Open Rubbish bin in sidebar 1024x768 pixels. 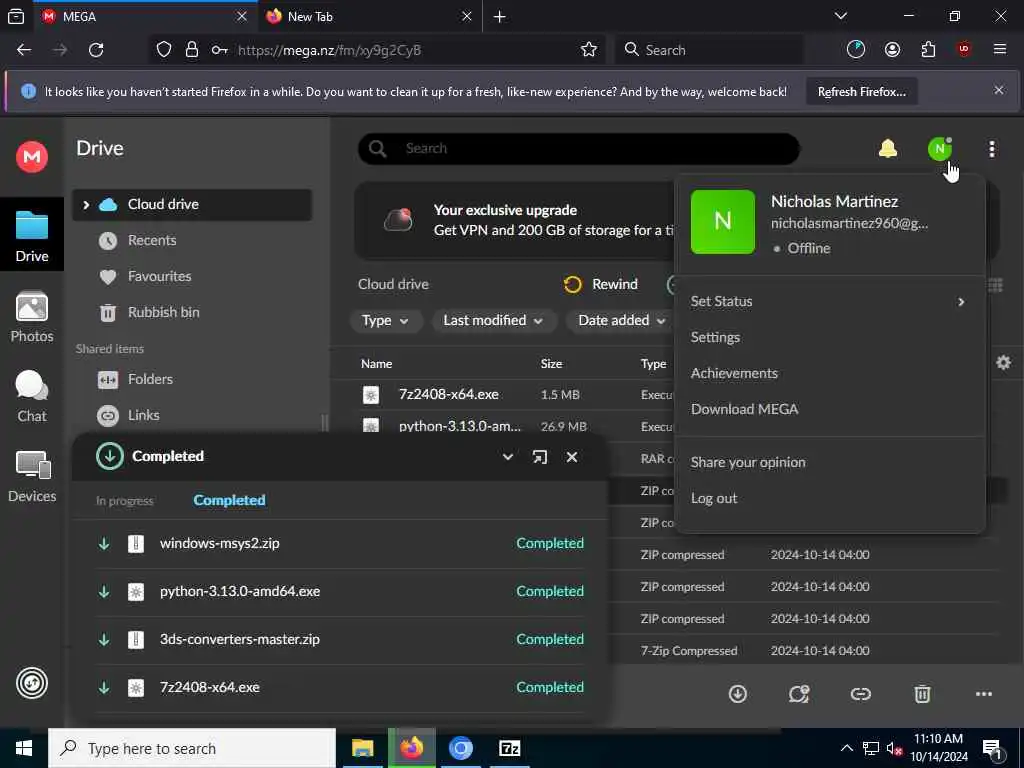[192, 313]
